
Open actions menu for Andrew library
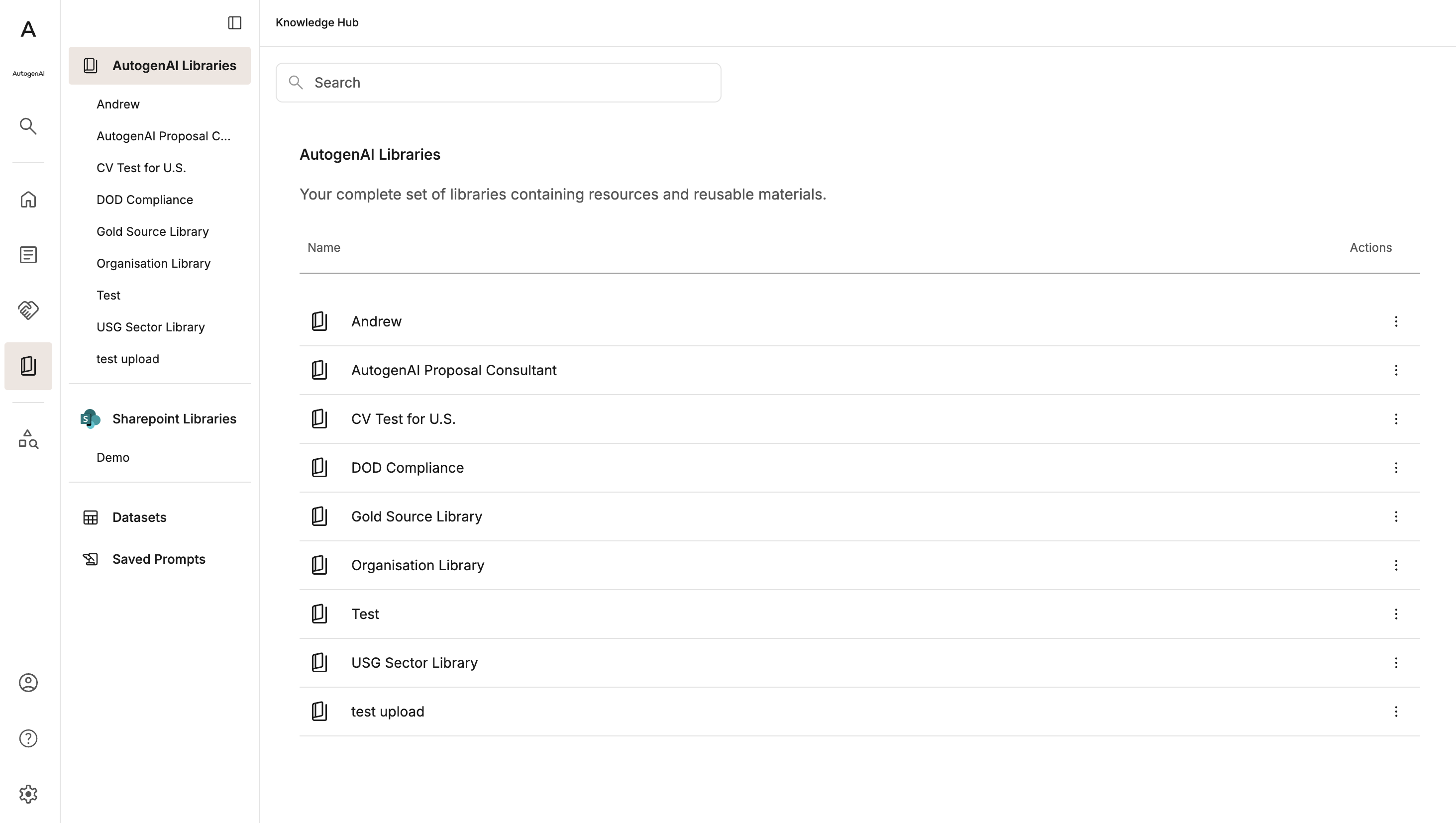pos(1396,321)
